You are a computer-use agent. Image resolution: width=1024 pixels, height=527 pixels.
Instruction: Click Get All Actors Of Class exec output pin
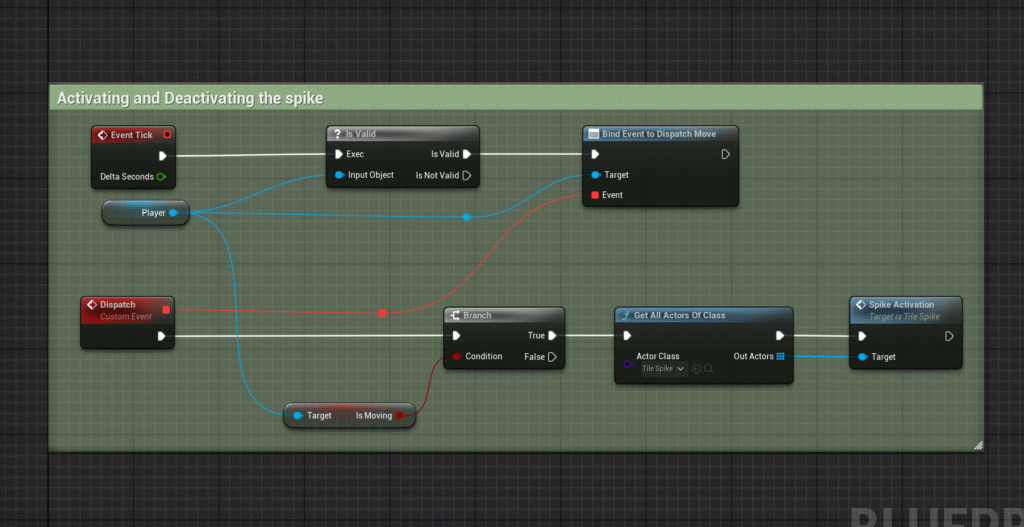point(780,336)
